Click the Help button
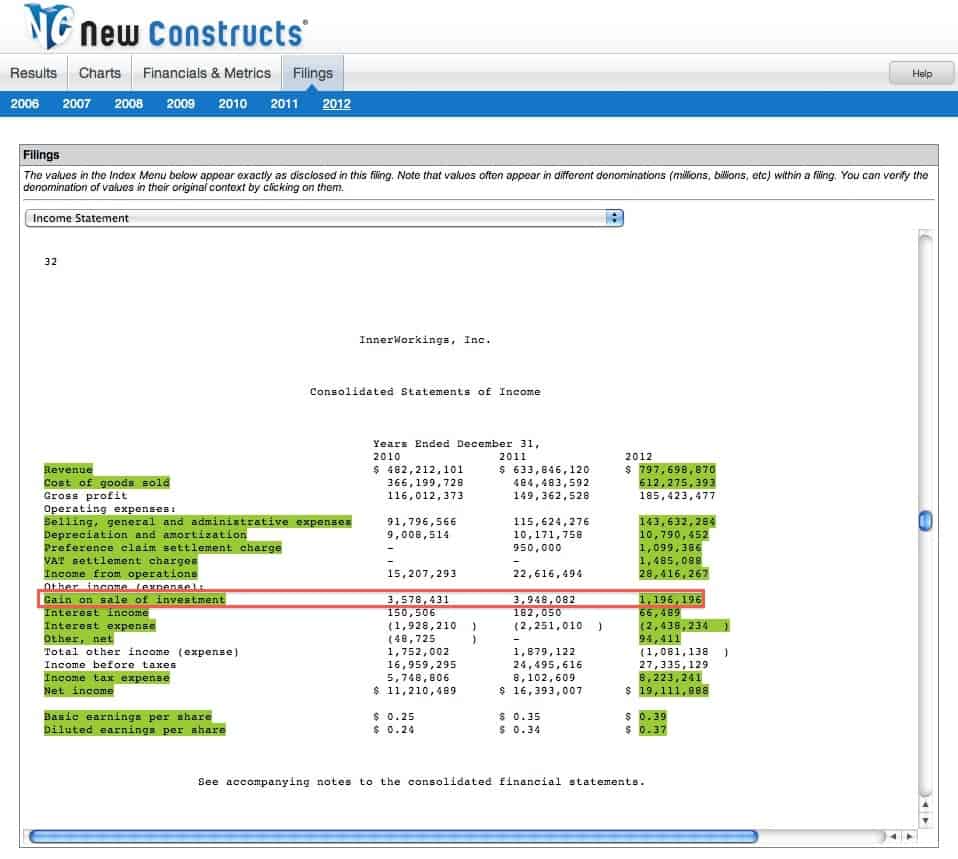The image size is (958, 859). click(x=921, y=73)
